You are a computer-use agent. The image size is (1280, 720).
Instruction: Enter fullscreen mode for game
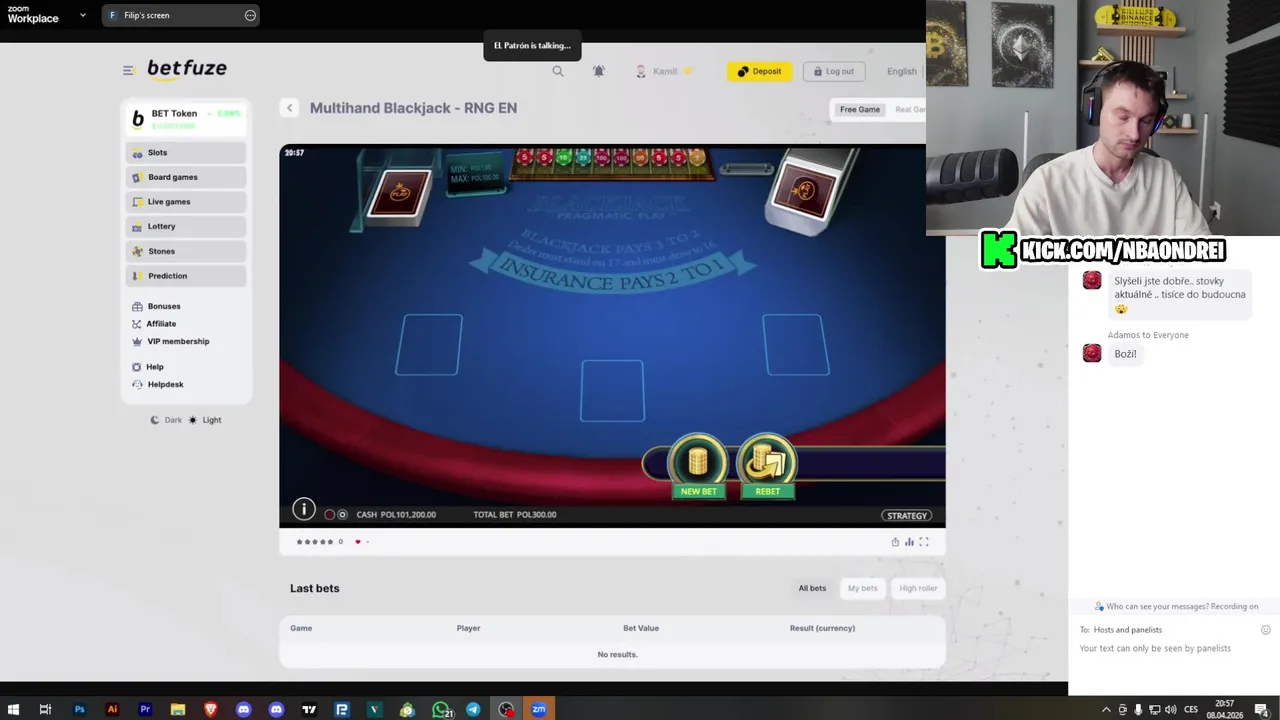tap(924, 542)
